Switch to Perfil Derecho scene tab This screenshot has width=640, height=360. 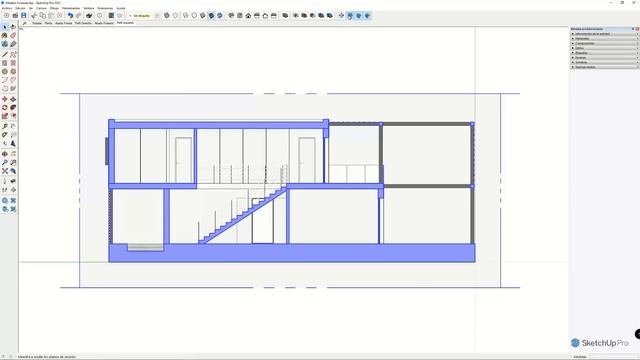(x=83, y=23)
